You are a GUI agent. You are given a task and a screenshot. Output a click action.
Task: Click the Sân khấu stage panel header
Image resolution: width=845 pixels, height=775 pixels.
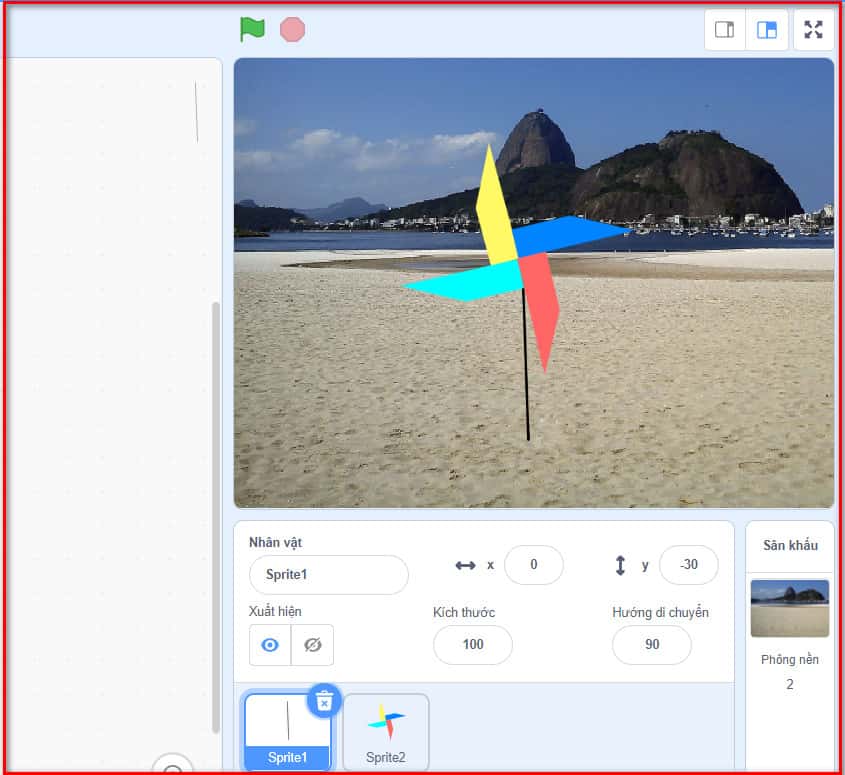click(x=790, y=545)
